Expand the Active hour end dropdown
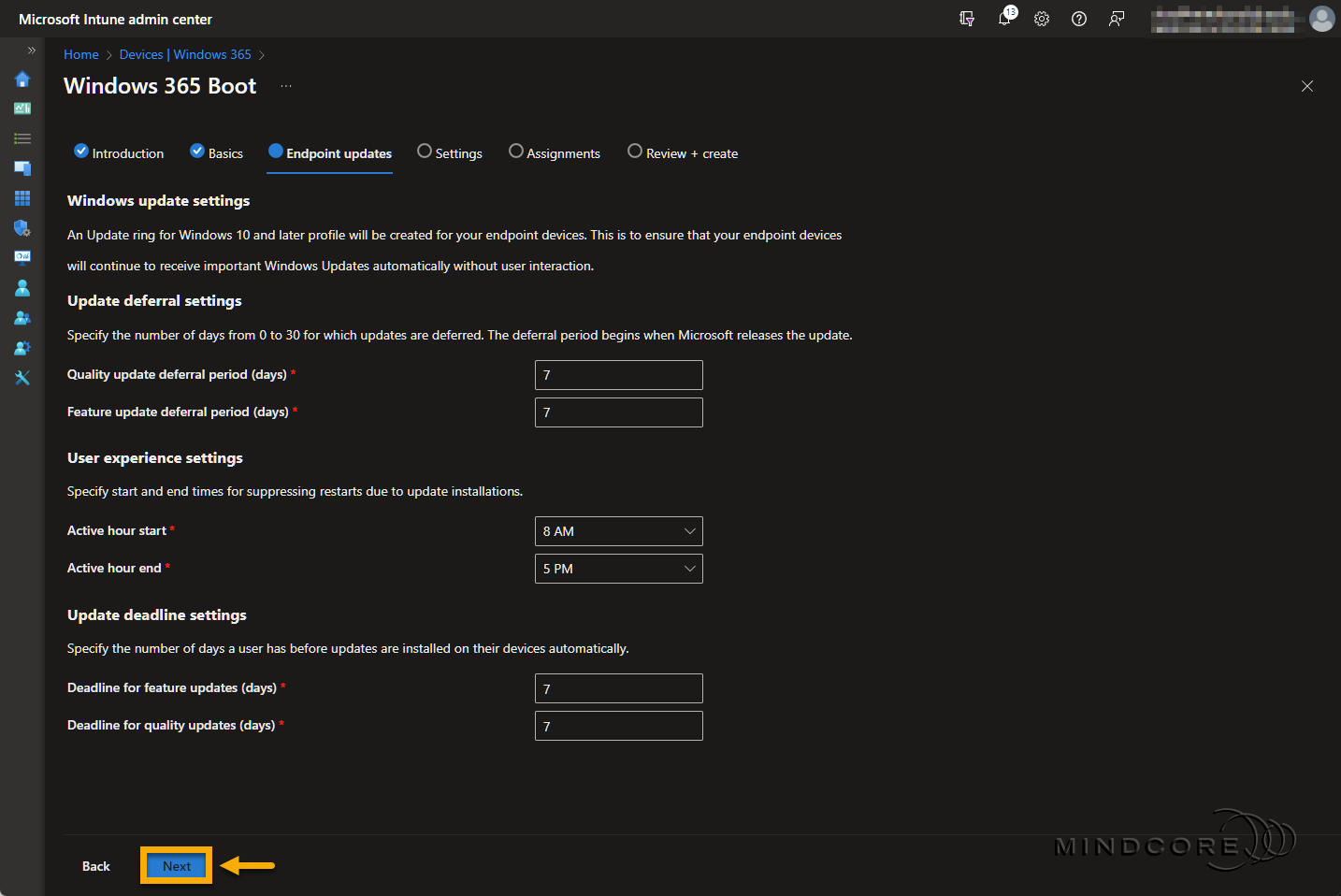 618,569
